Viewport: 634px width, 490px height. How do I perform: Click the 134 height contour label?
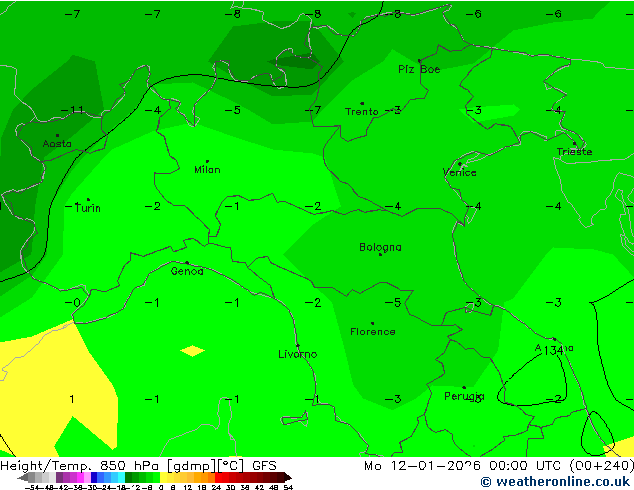[x=553, y=351]
